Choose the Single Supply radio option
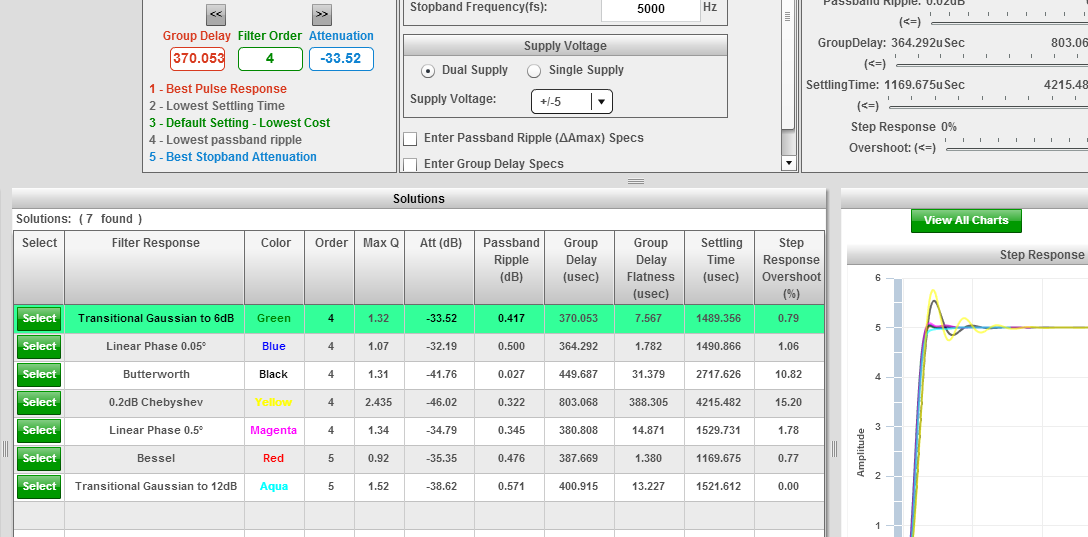 pyautogui.click(x=534, y=71)
